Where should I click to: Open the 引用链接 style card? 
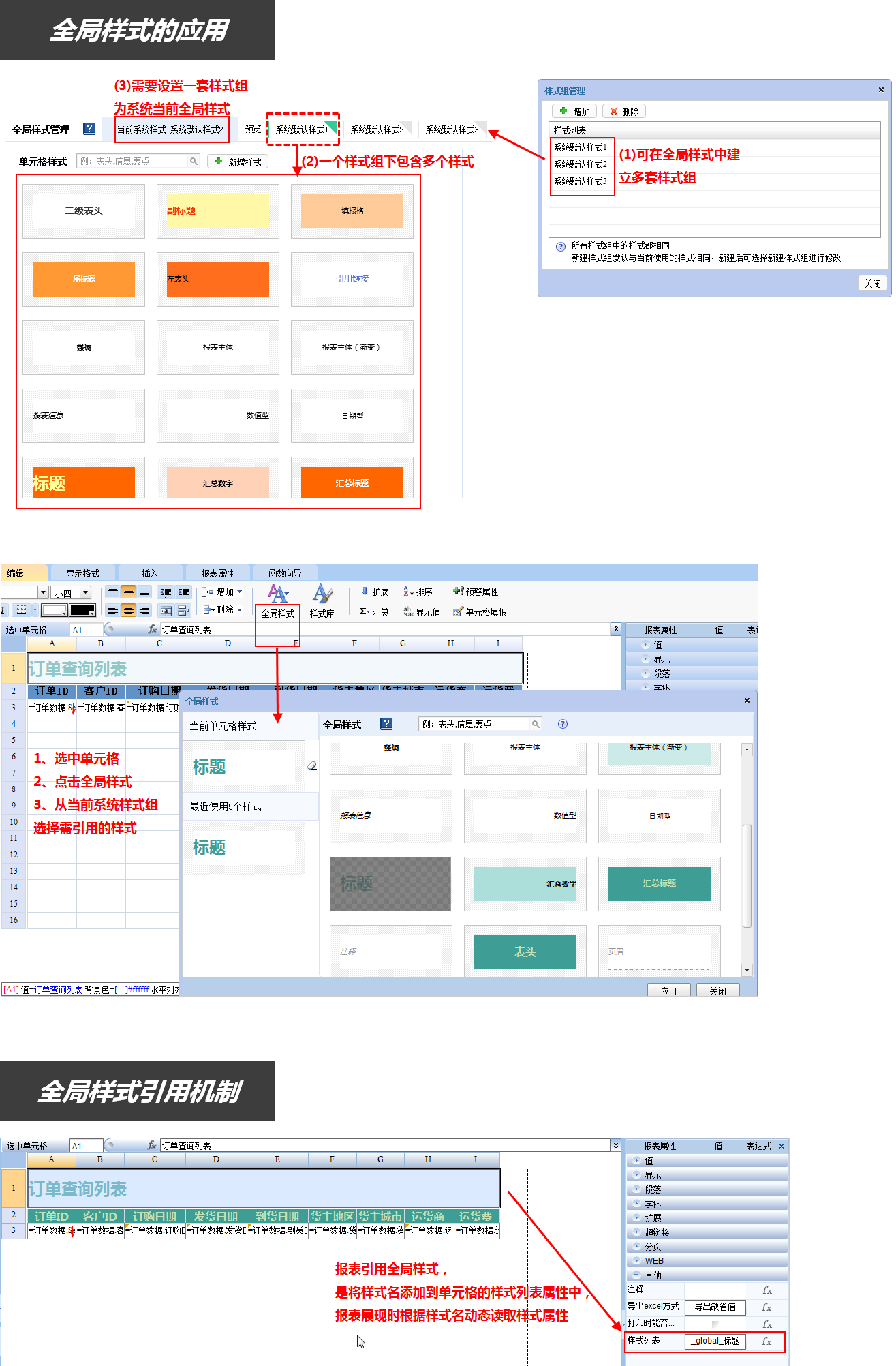coord(352,279)
